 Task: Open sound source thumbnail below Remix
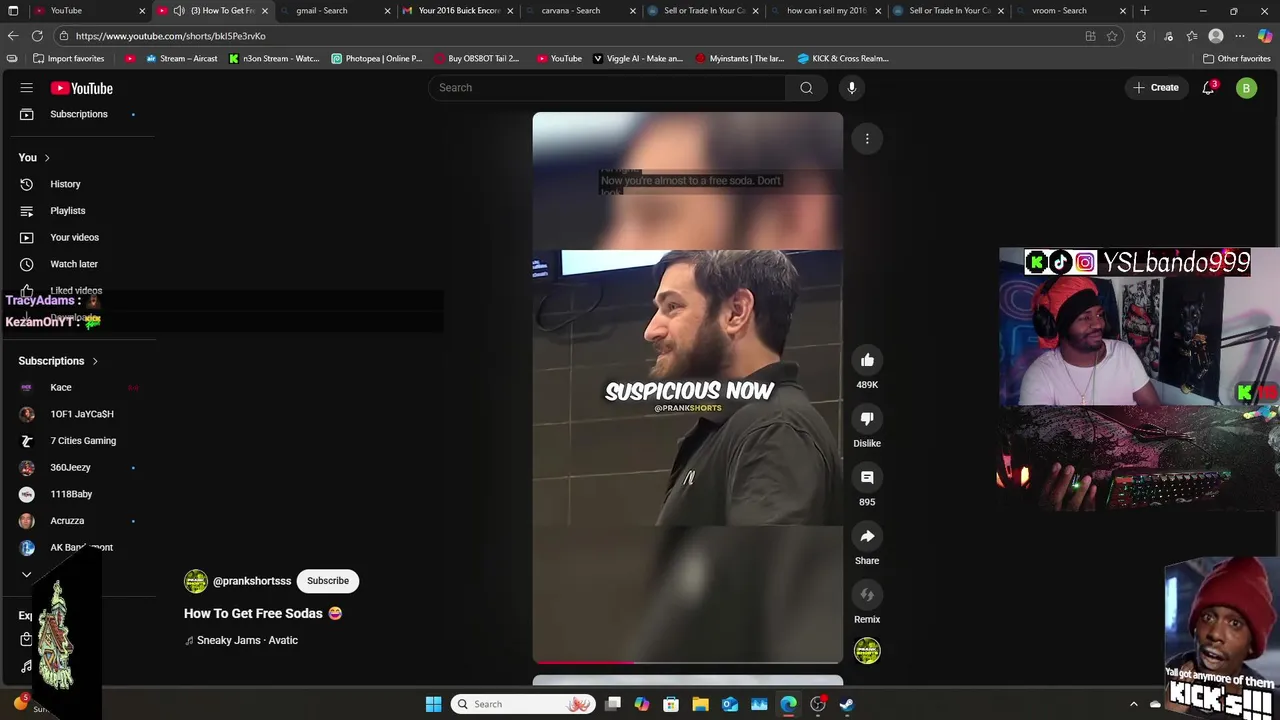point(867,651)
